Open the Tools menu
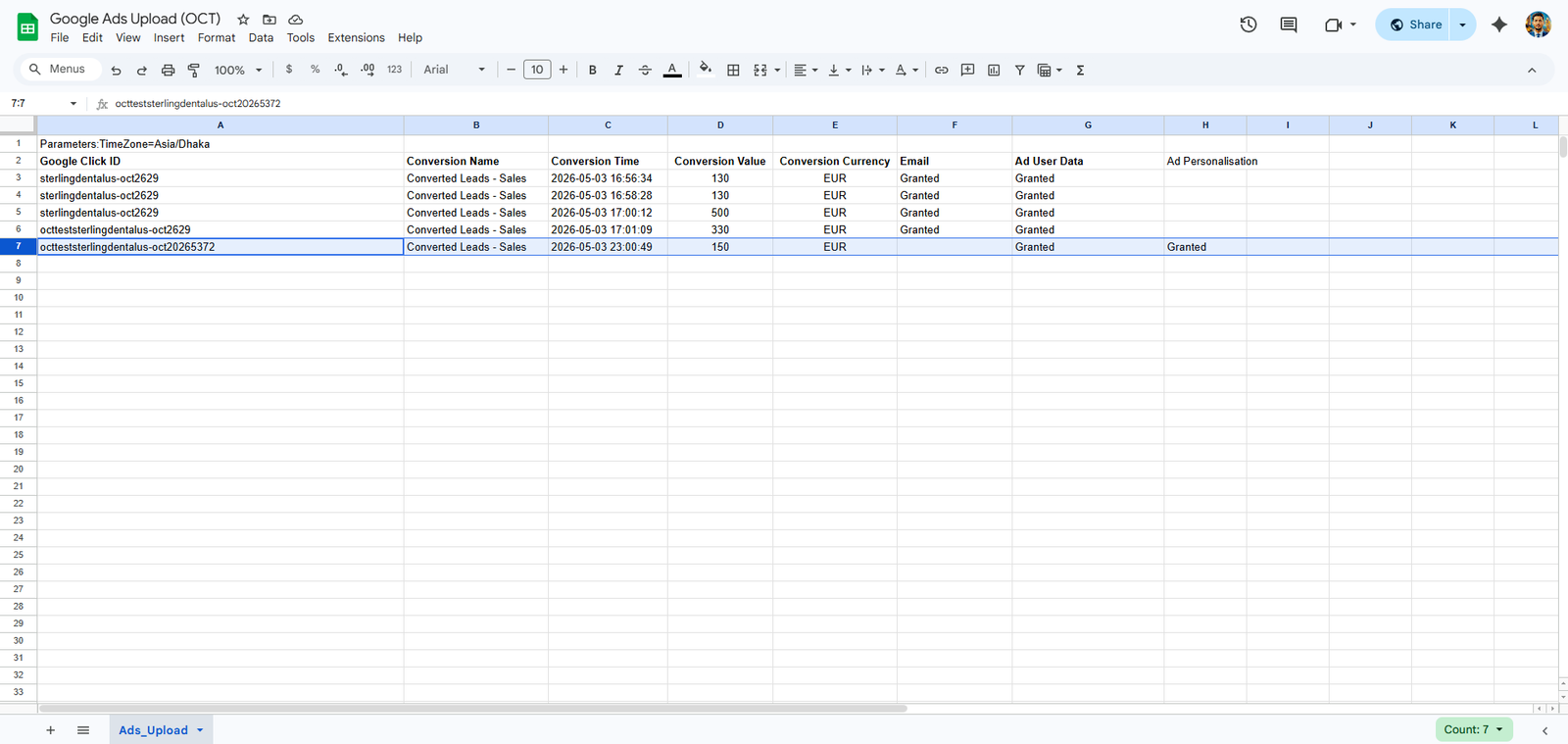 [301, 38]
